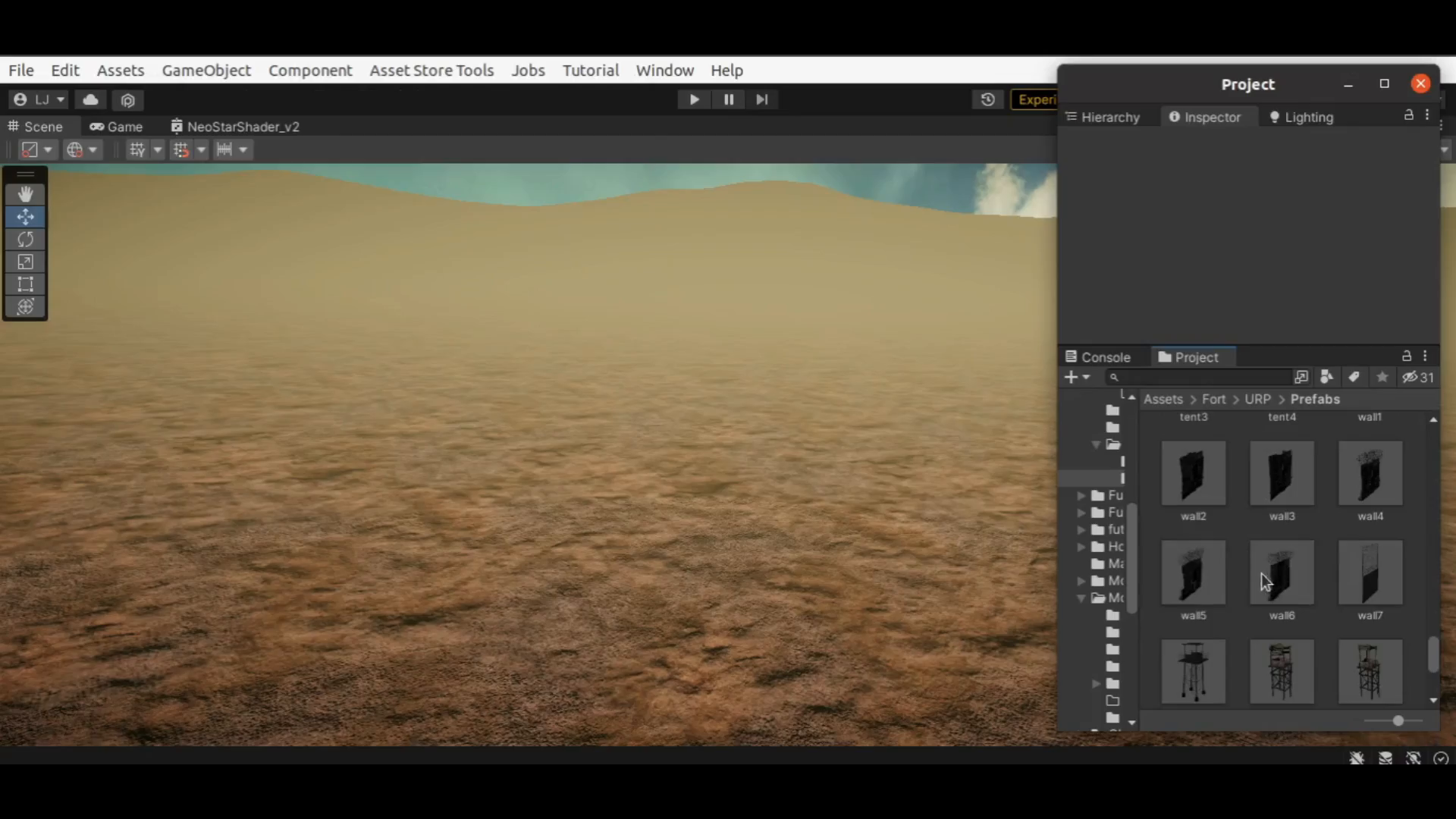Open the global/local handle dropdown arrow
Image resolution: width=1456 pixels, height=819 pixels.
(93, 149)
